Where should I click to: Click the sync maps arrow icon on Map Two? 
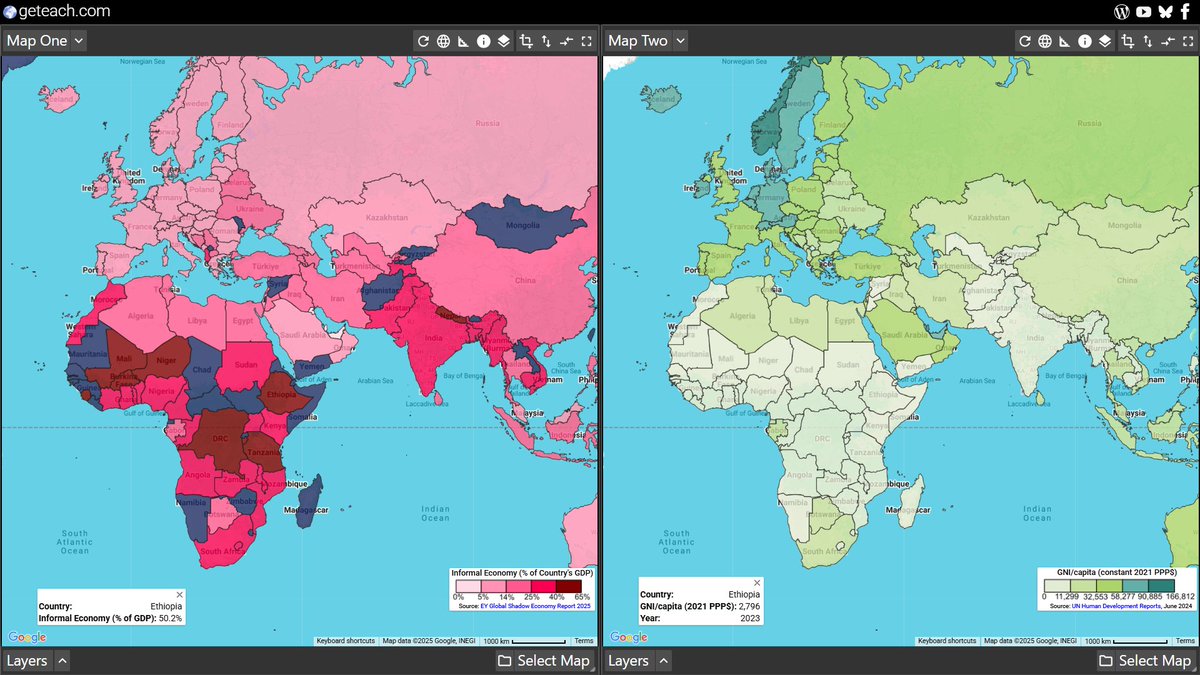click(1167, 41)
